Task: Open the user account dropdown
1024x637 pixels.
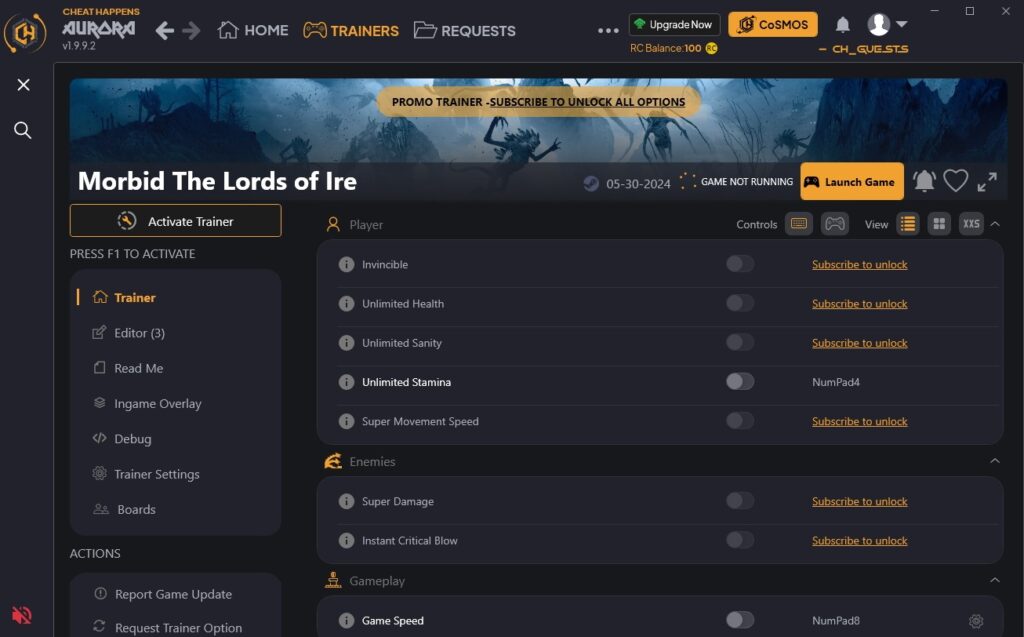Action: click(887, 24)
